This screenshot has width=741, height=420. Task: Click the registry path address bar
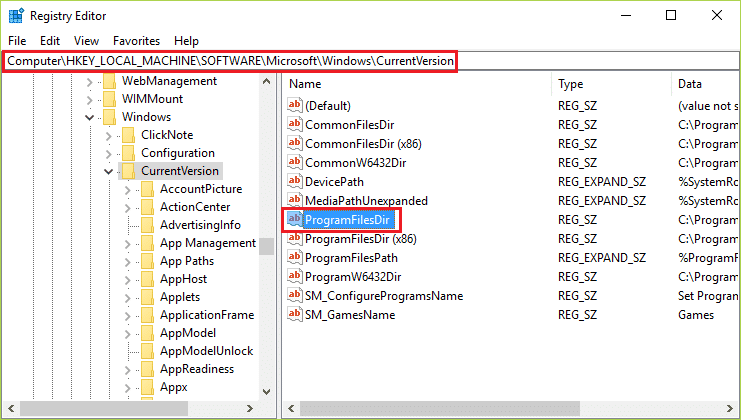point(370,61)
